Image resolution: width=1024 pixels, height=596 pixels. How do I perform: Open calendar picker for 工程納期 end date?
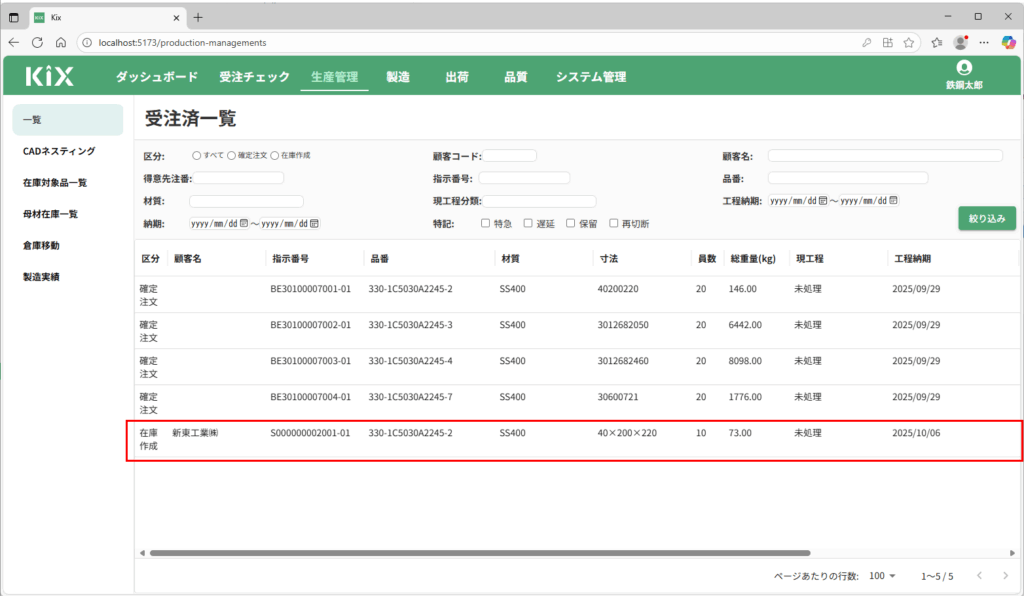(x=893, y=200)
